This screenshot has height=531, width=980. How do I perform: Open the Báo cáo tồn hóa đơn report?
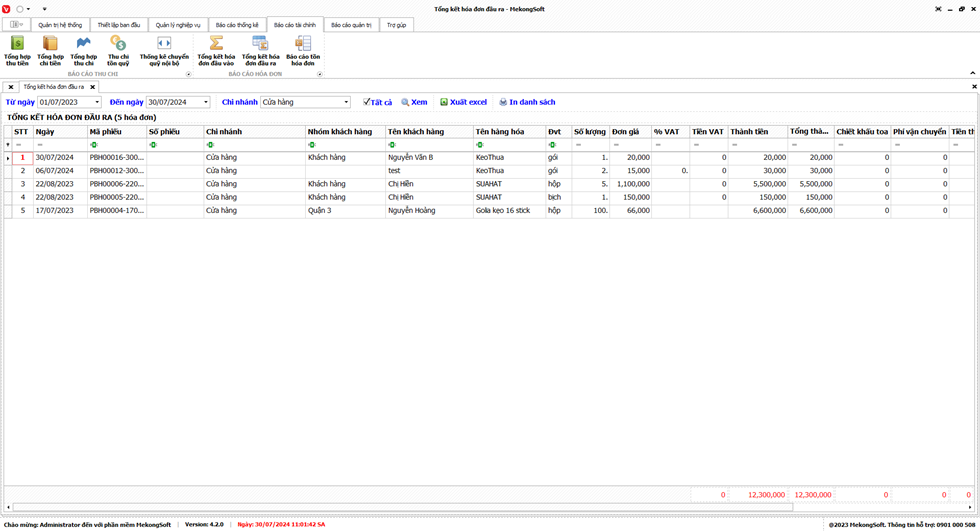pyautogui.click(x=303, y=50)
